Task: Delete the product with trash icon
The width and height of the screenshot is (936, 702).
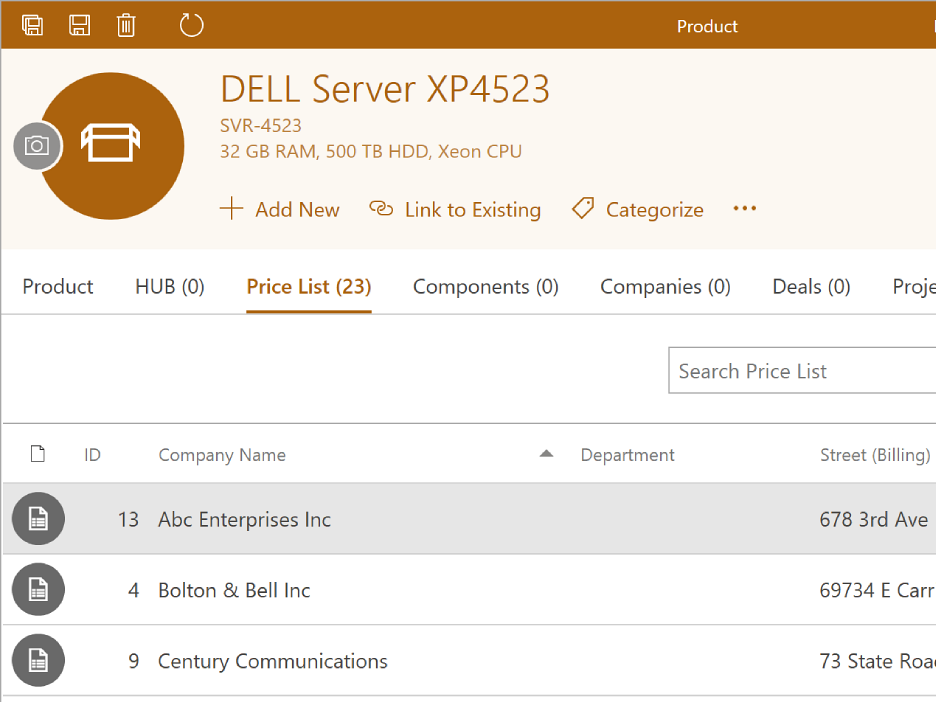Action: click(x=126, y=25)
